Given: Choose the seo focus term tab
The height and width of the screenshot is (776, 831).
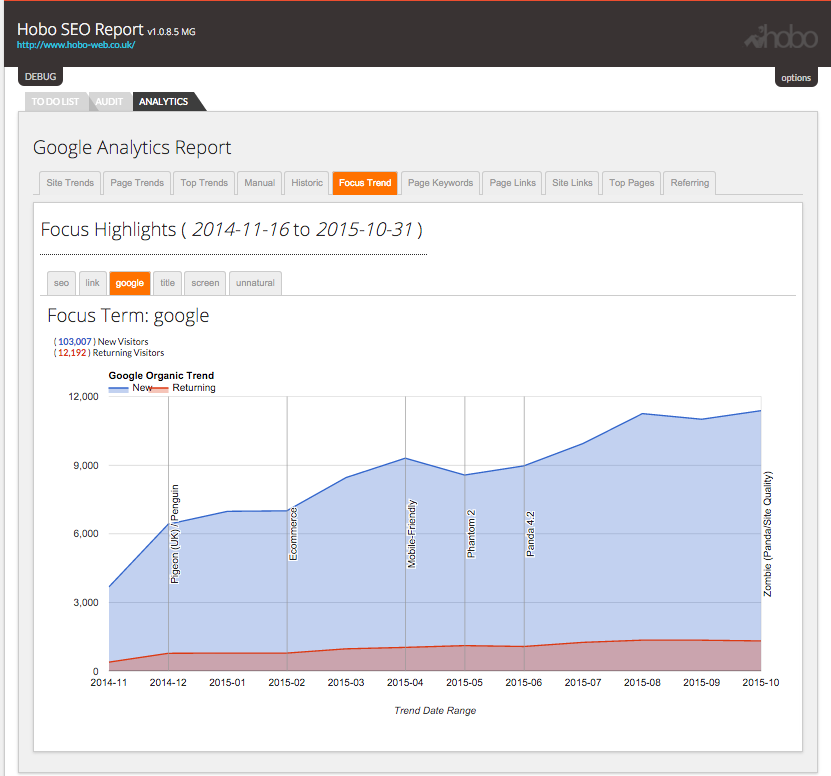Looking at the screenshot, I should click(61, 283).
